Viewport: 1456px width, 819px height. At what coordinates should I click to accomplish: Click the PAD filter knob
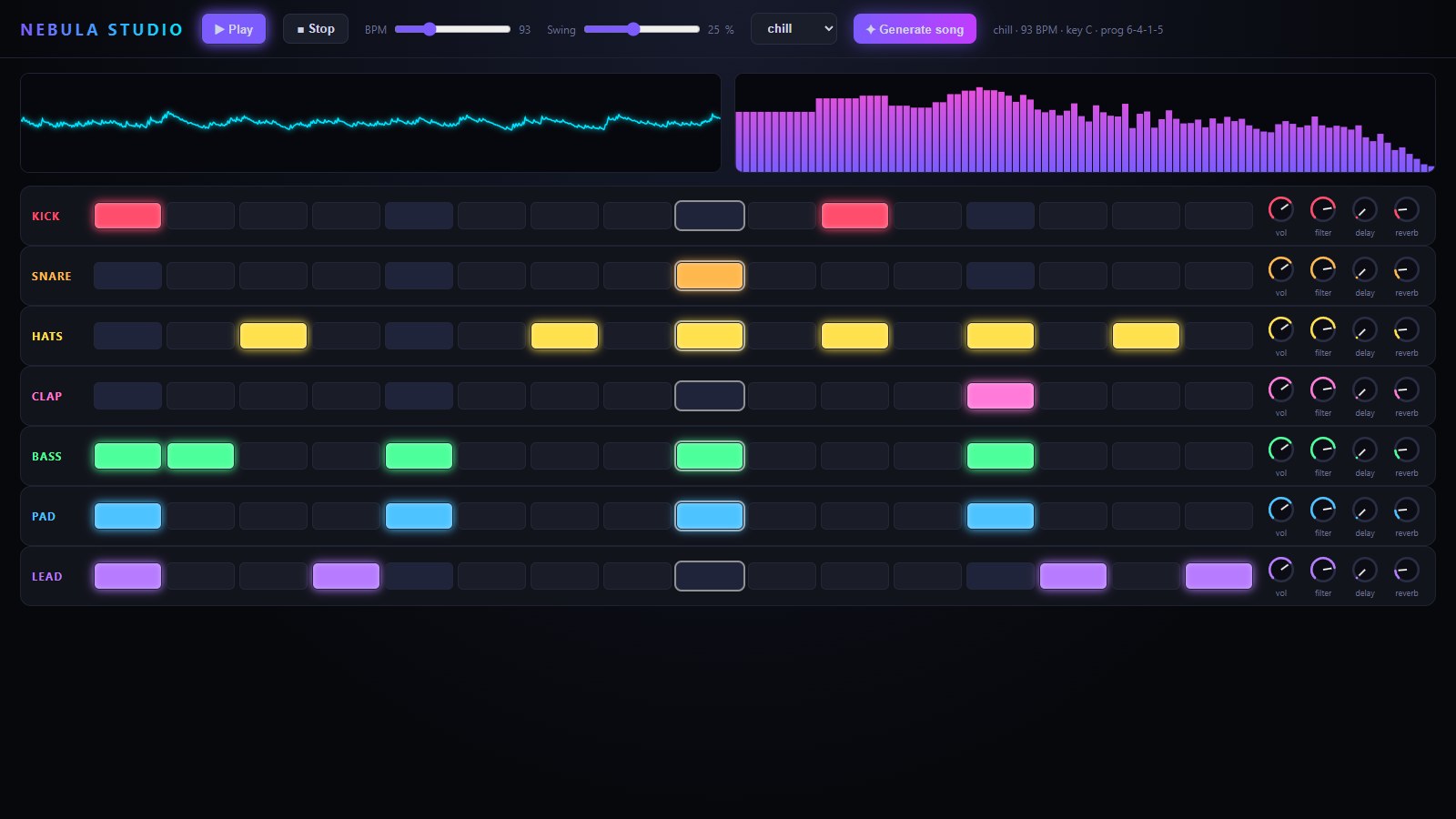pos(1323,510)
